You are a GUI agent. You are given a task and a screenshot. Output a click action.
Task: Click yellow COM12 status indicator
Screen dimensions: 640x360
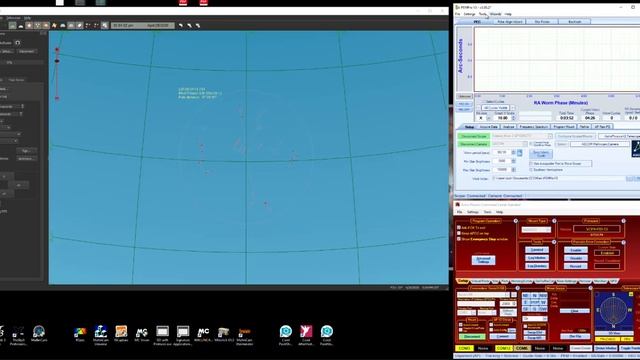pos(504,348)
